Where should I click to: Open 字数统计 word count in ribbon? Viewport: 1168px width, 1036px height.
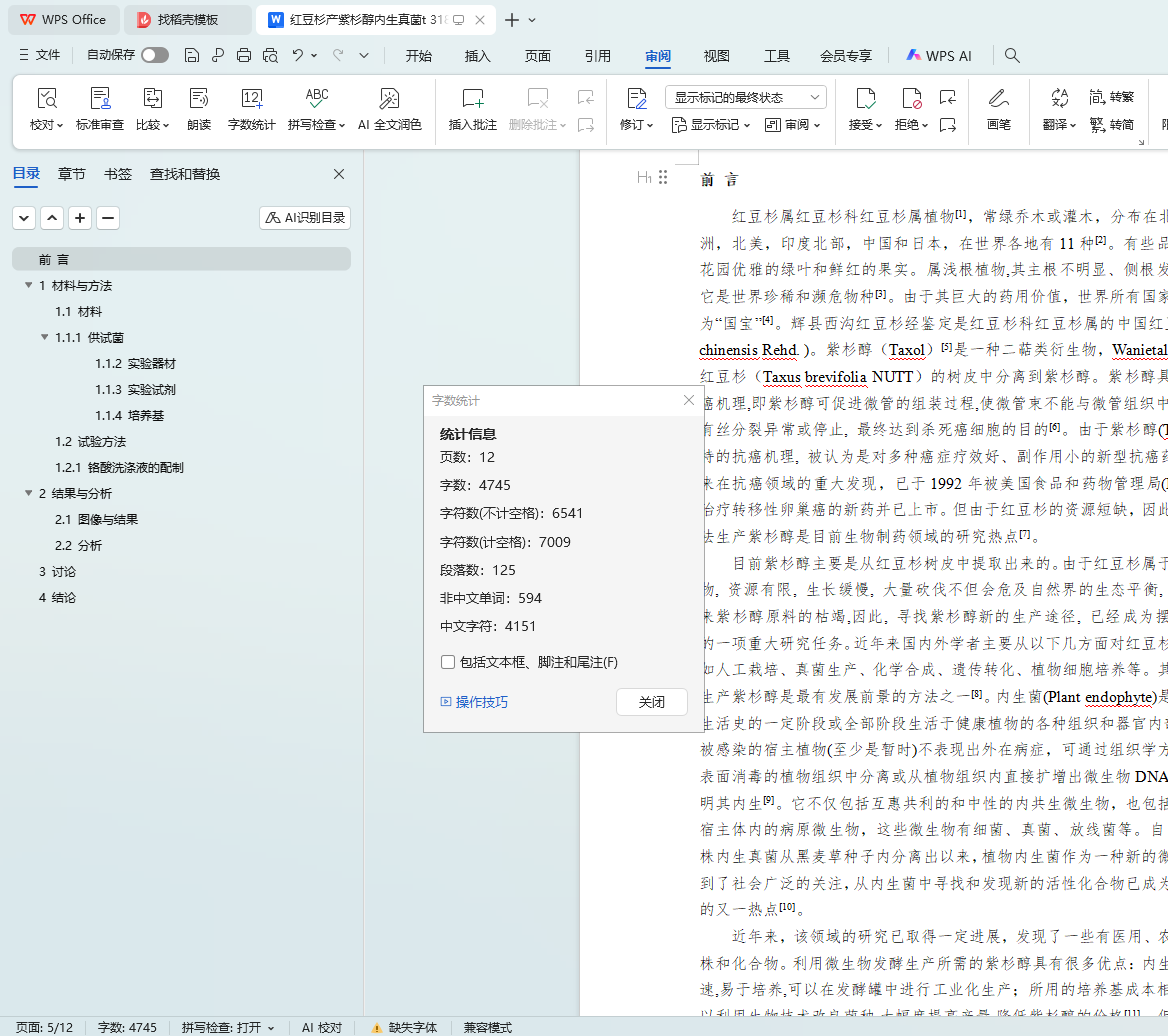point(252,109)
